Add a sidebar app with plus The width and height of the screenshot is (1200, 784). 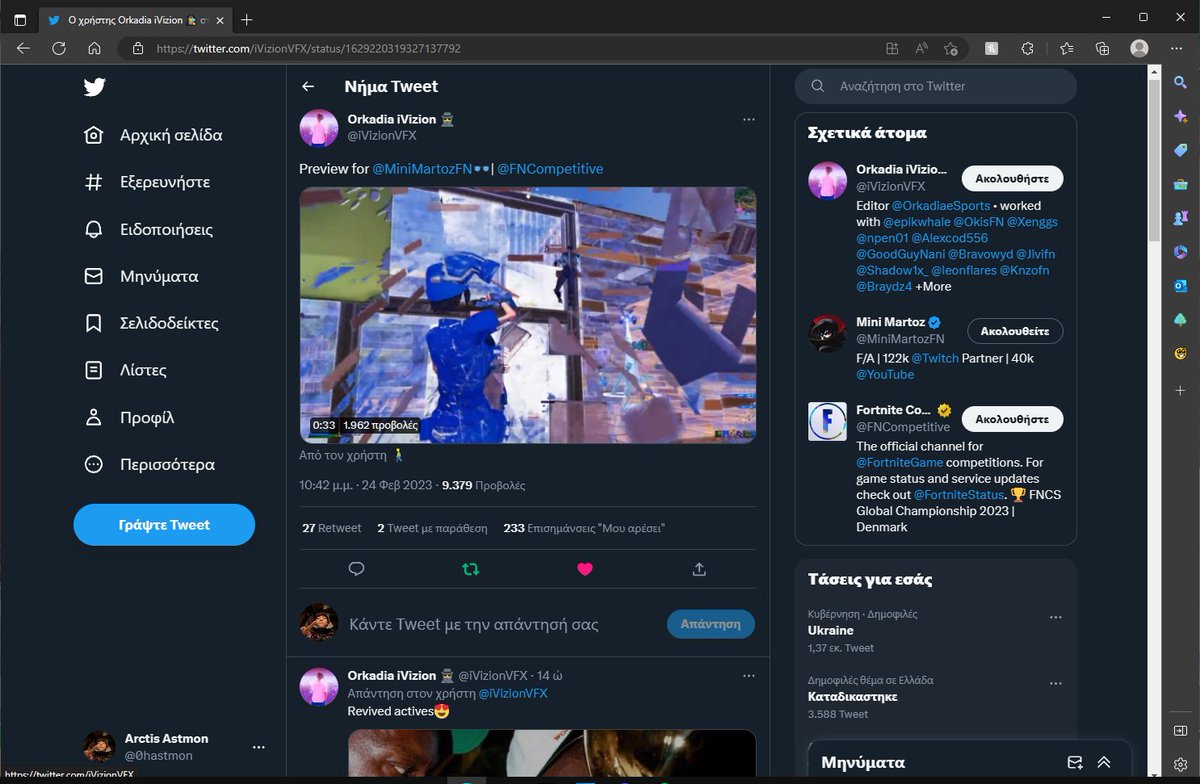pyautogui.click(x=1181, y=390)
